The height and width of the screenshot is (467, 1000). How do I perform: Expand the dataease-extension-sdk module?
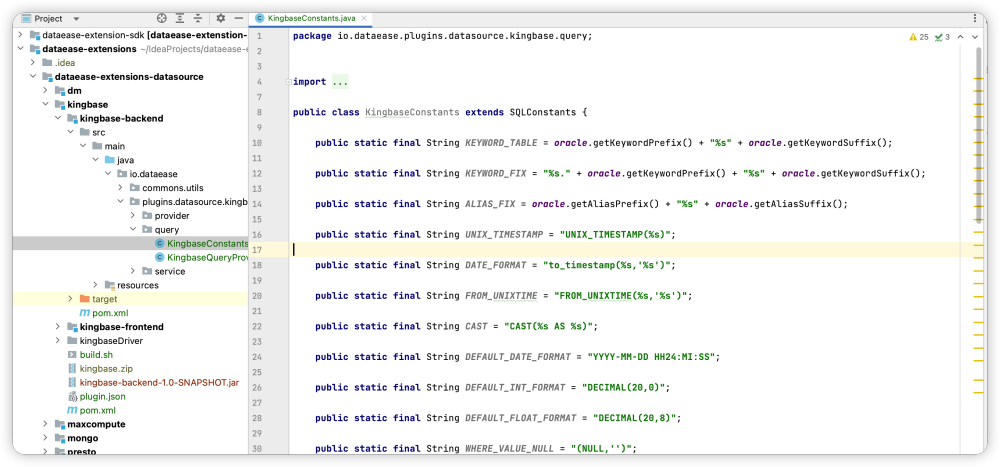point(21,34)
